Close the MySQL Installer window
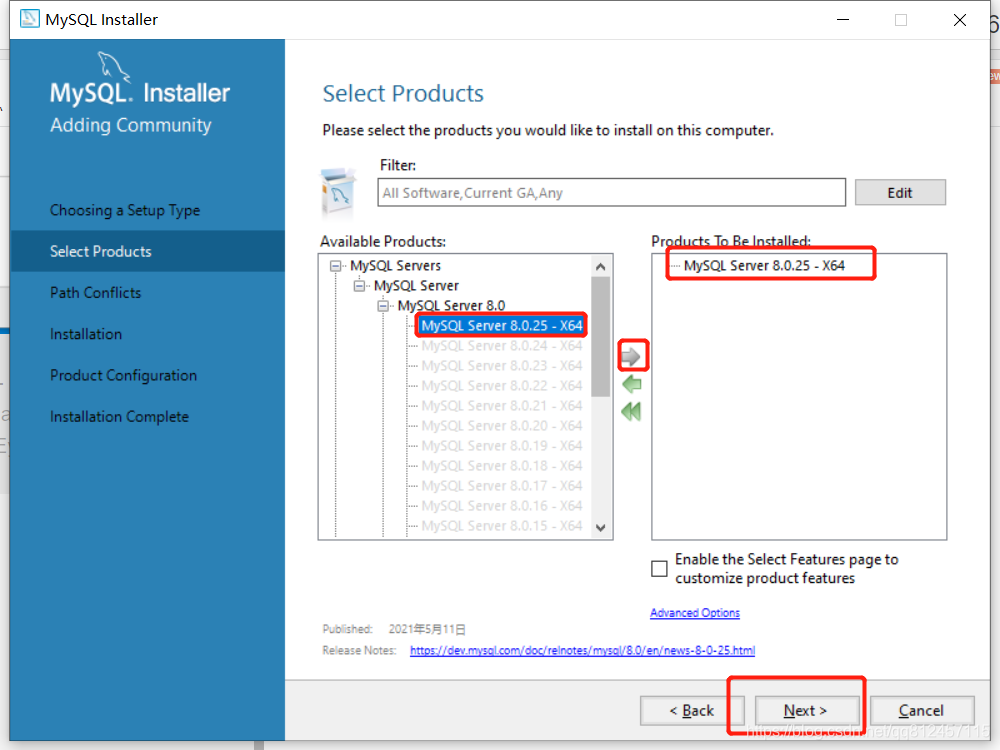The image size is (1000, 750). click(960, 20)
